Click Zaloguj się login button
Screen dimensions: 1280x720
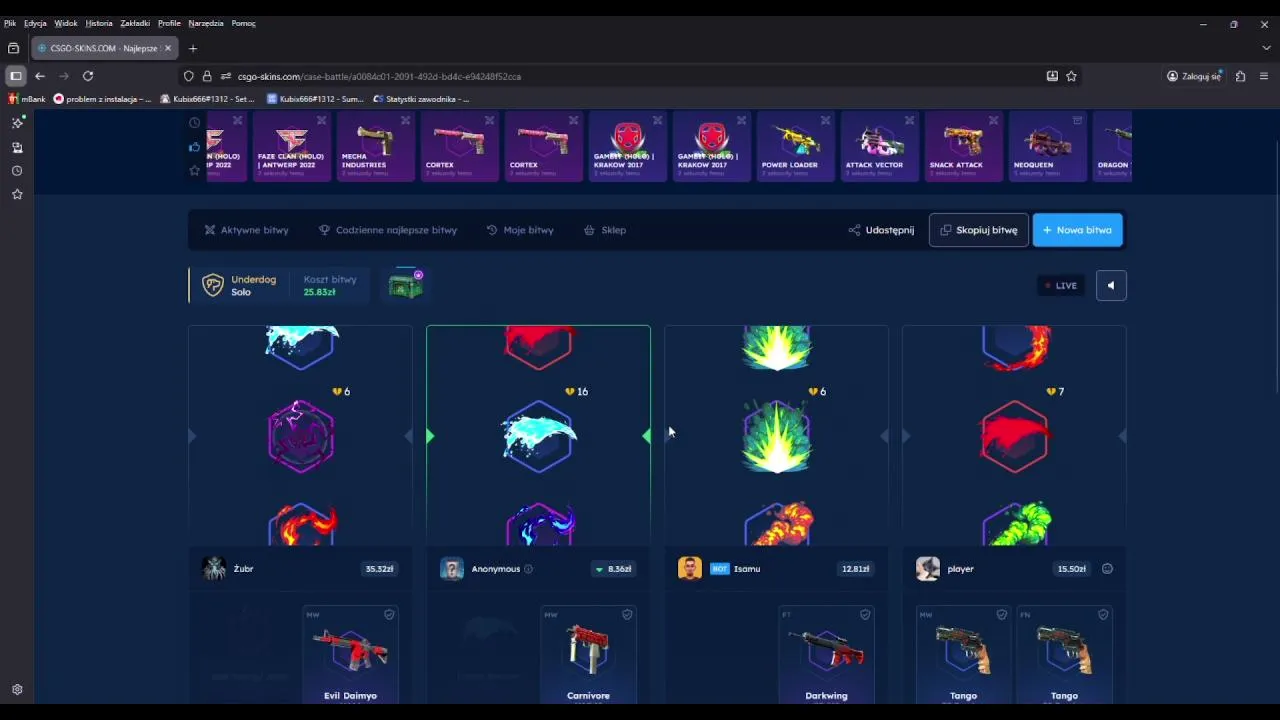click(1195, 76)
